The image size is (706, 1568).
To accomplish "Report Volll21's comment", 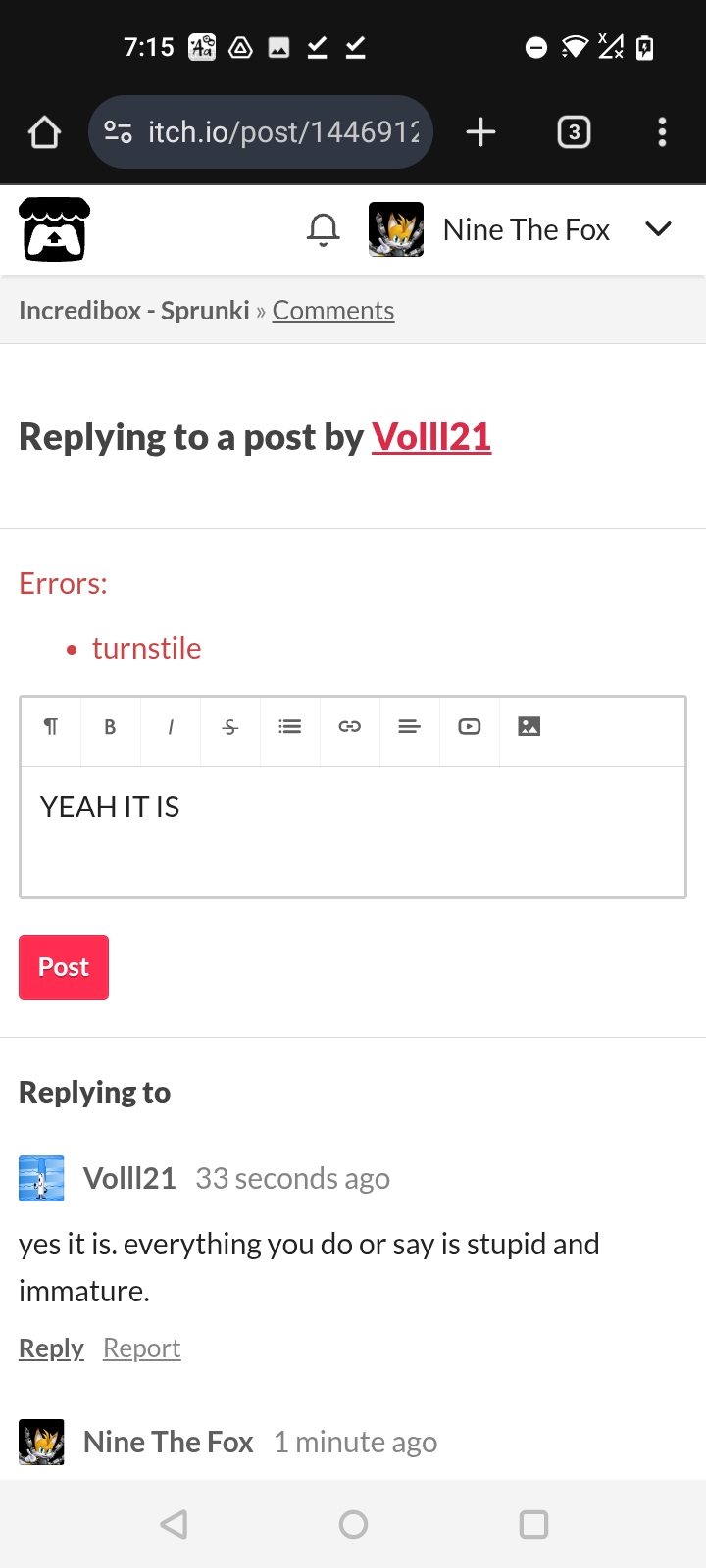I will tap(142, 1348).
